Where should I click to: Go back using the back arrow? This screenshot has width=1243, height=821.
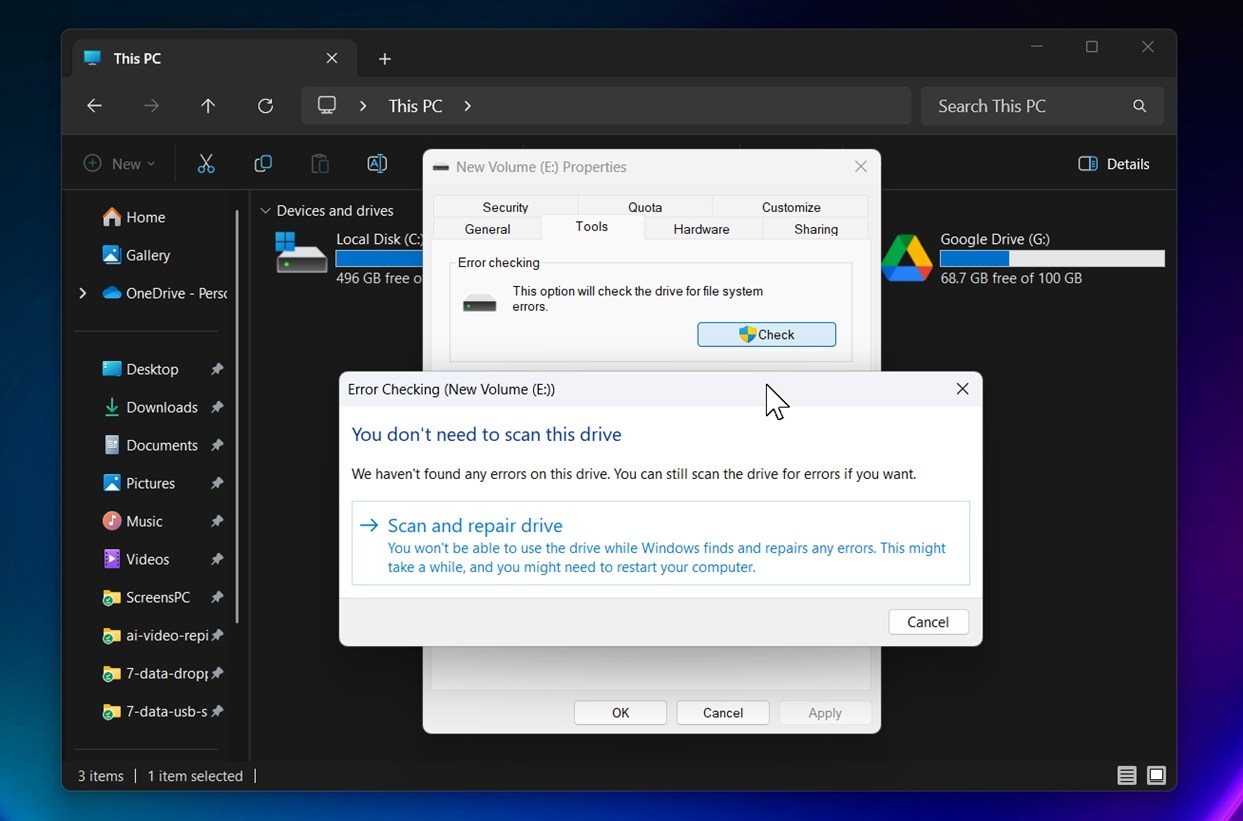pos(94,106)
